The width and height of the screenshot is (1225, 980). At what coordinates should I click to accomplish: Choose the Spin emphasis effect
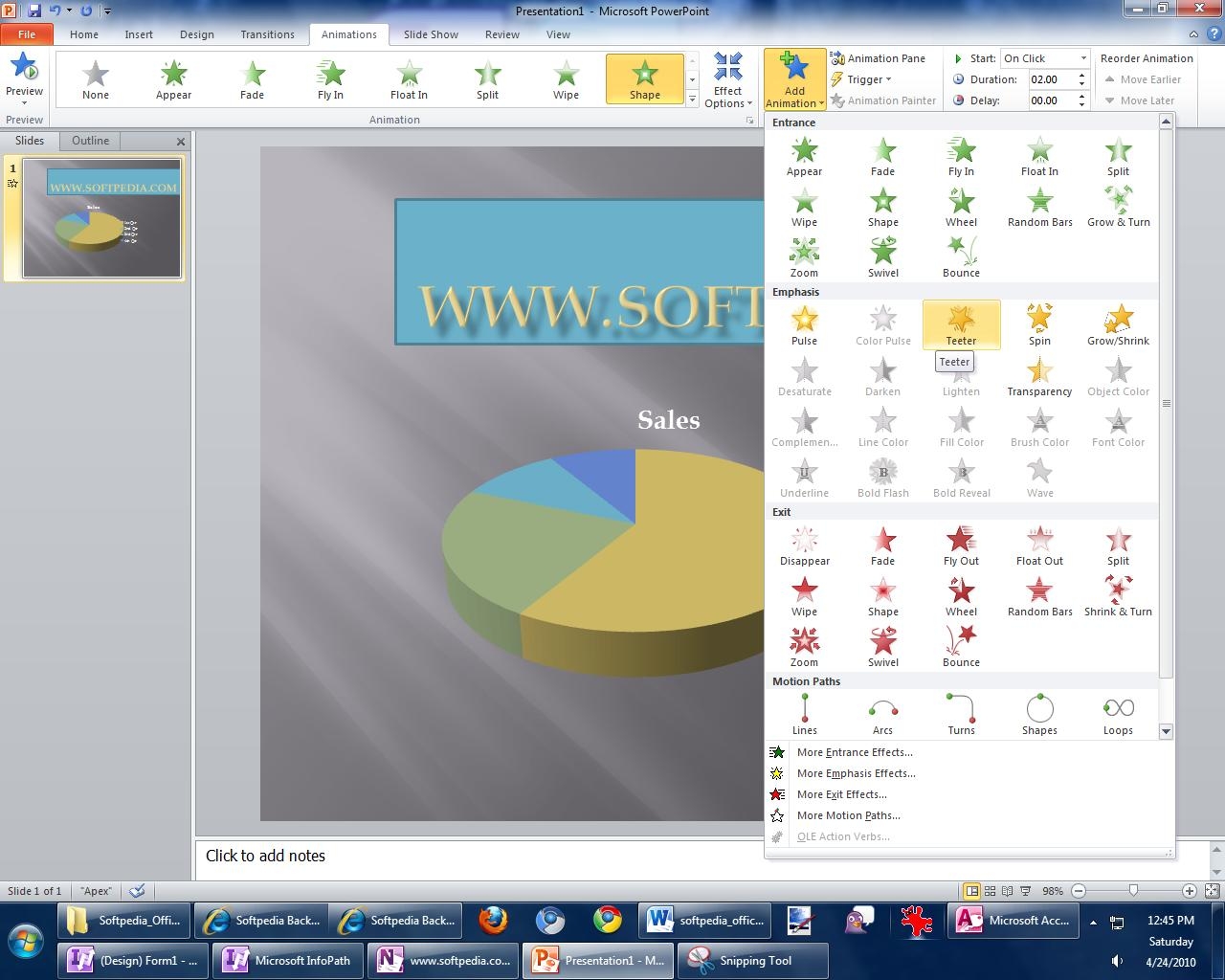pos(1039,324)
